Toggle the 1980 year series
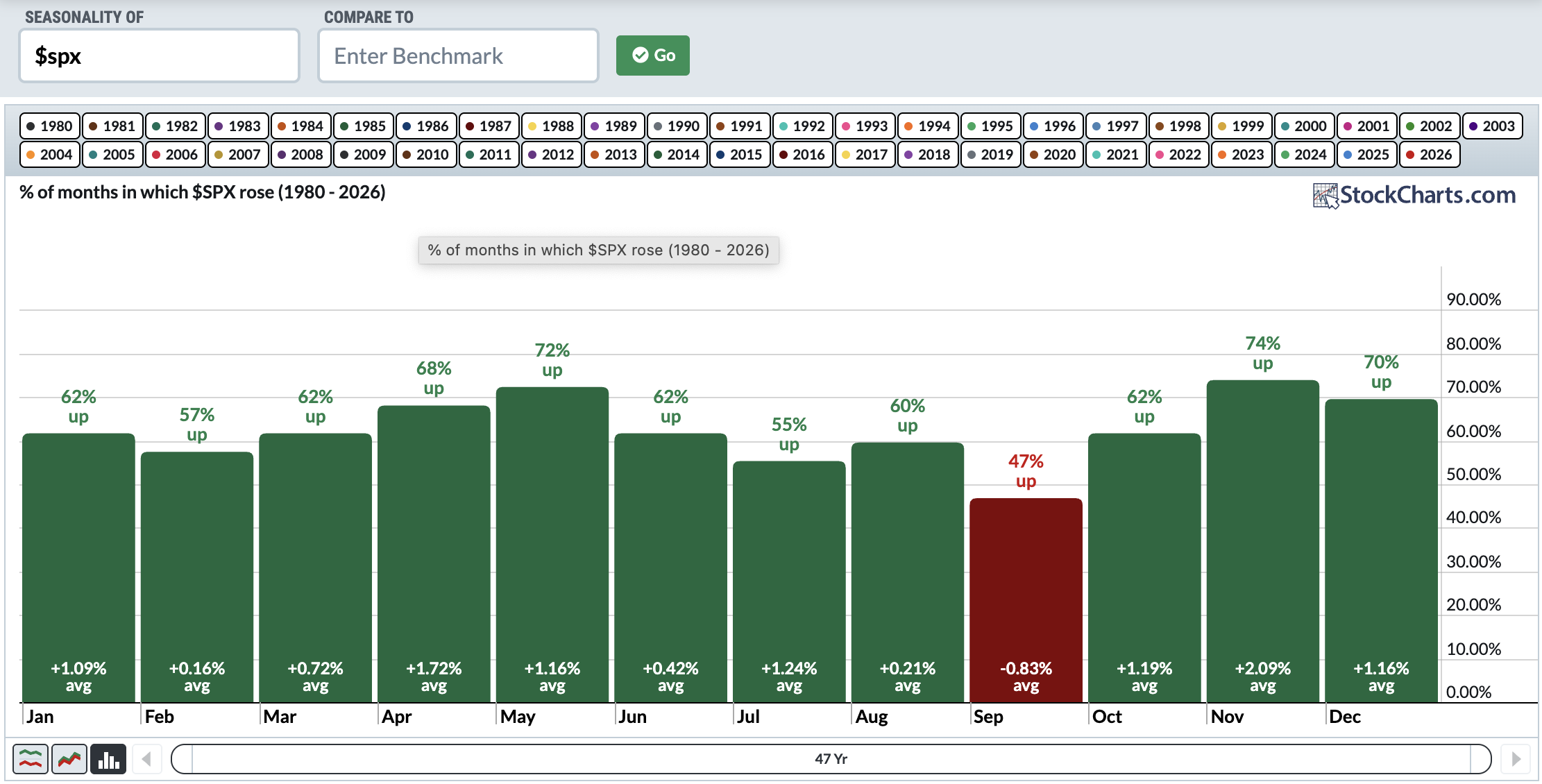 tap(50, 126)
